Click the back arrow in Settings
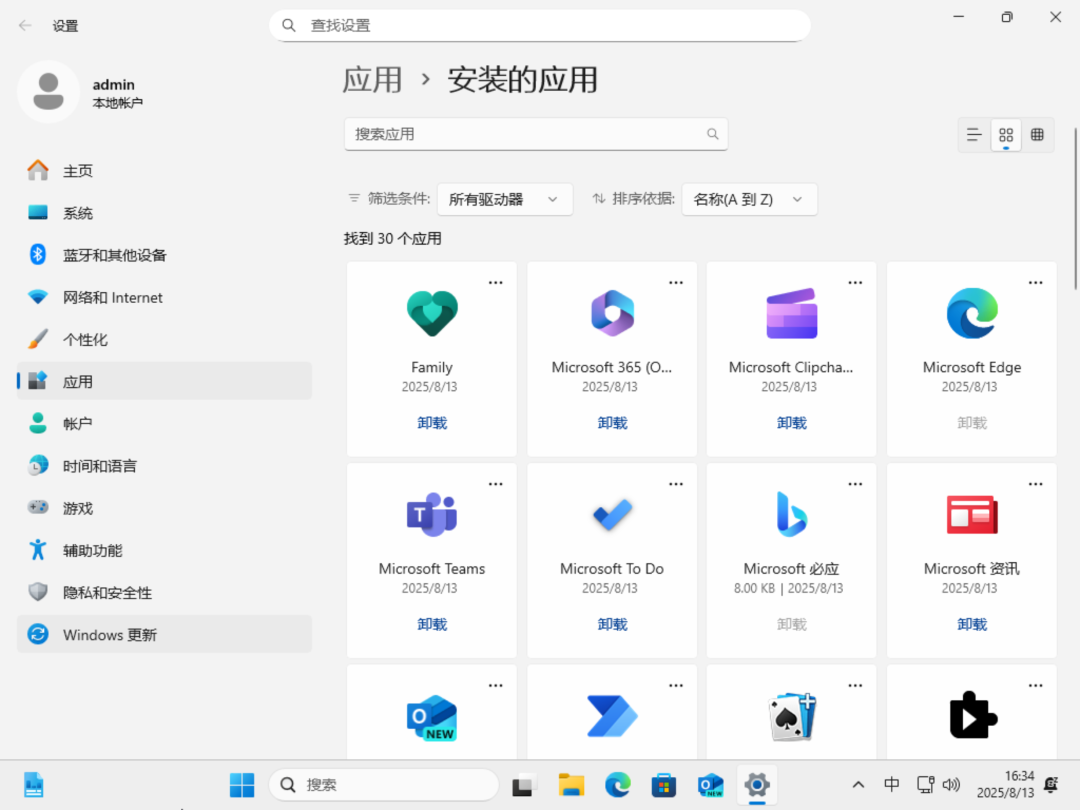Screen dimensions: 1080x810 click(25, 26)
